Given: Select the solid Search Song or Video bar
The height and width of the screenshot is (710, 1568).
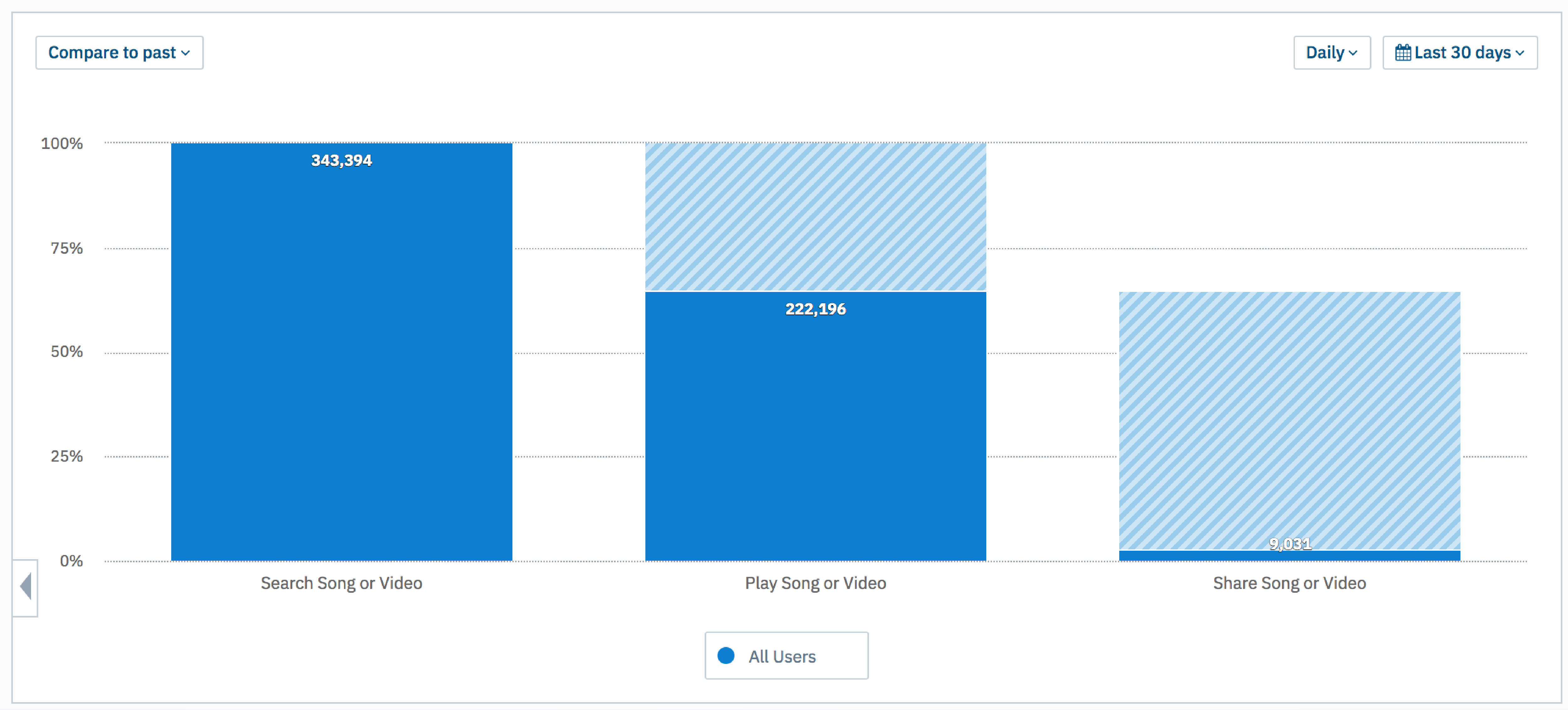Looking at the screenshot, I should (342, 365).
